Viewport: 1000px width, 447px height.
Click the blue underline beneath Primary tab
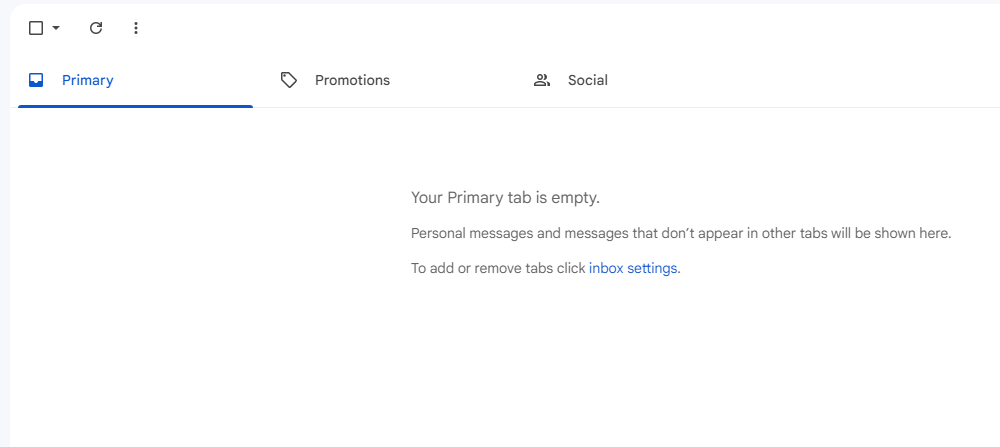135,105
